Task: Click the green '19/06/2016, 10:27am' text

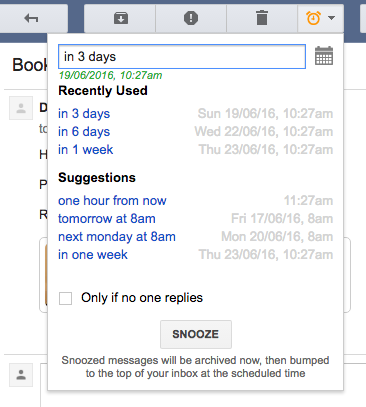Action: [110, 75]
